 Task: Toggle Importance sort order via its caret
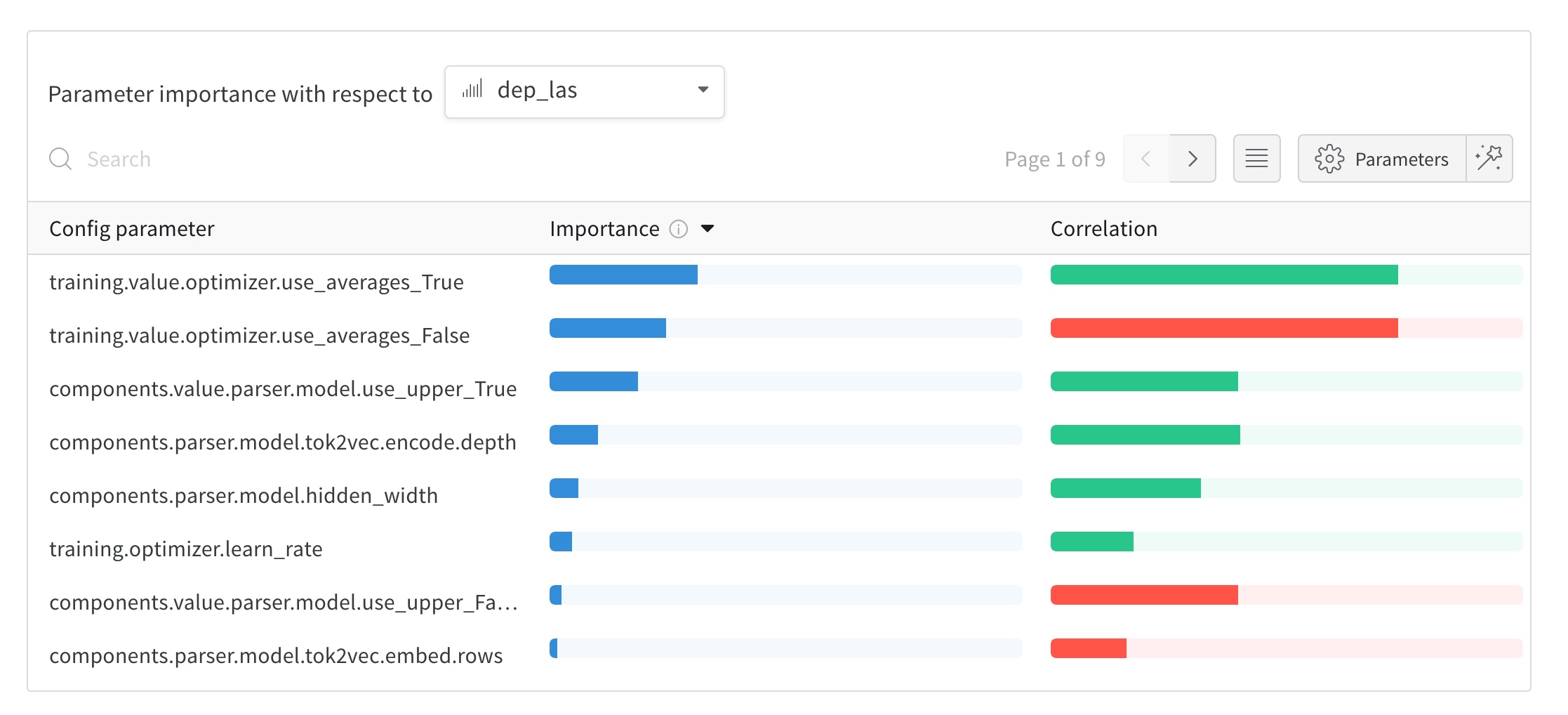click(708, 228)
